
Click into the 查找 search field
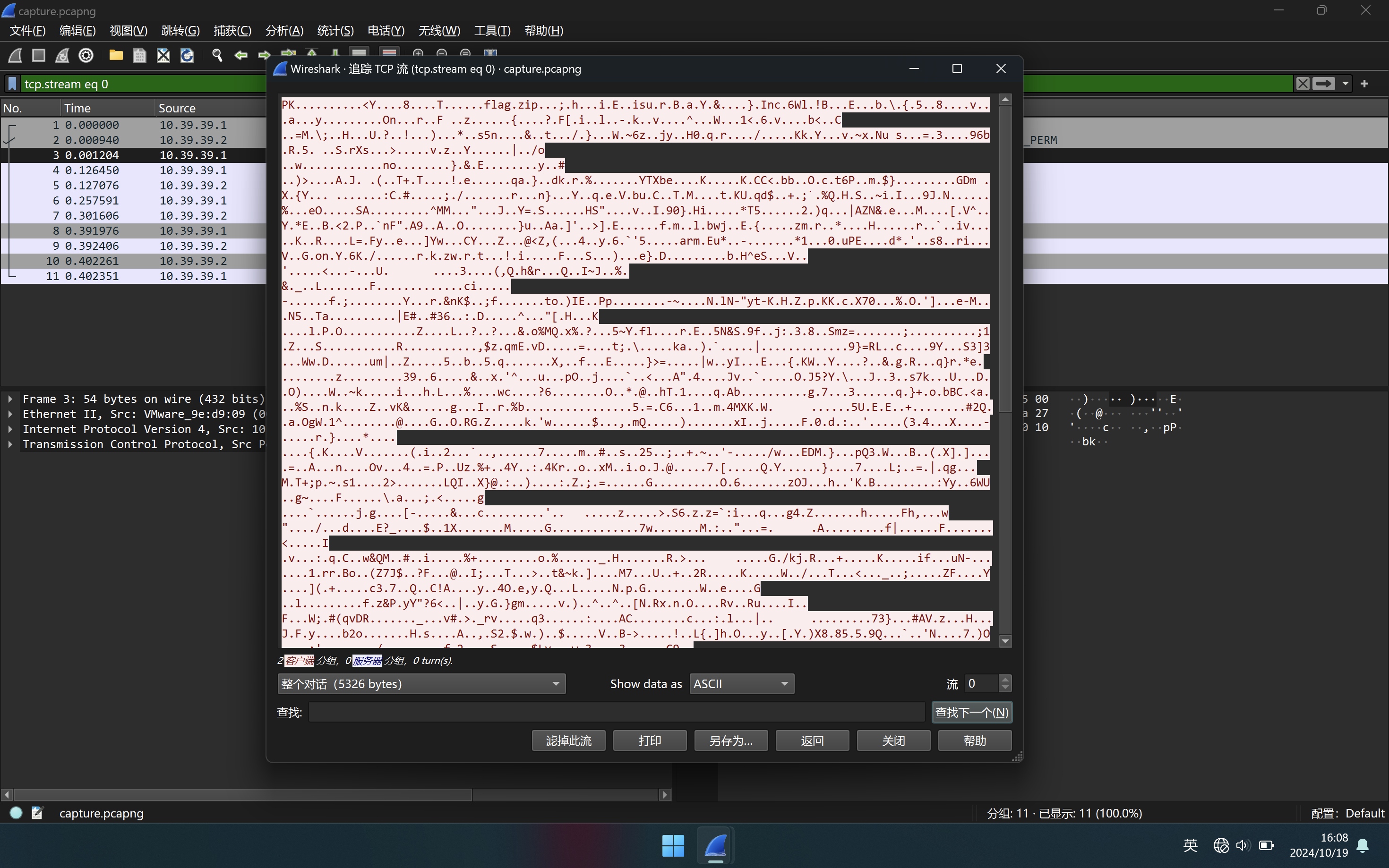(x=617, y=712)
